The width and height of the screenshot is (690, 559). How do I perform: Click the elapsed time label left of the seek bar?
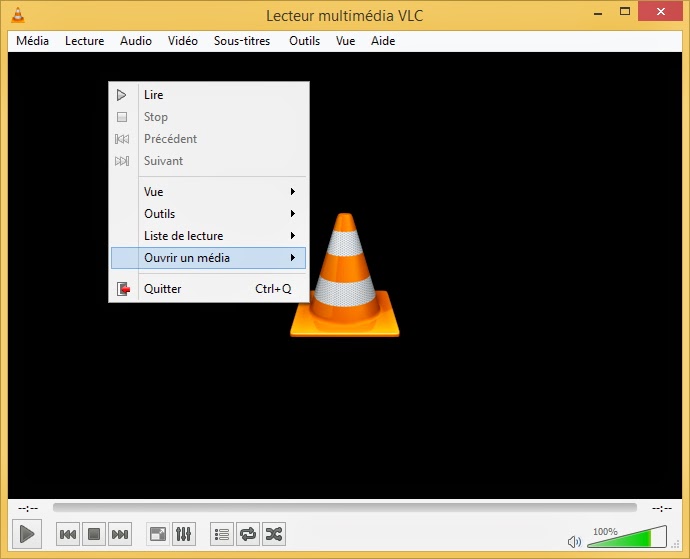[x=28, y=508]
